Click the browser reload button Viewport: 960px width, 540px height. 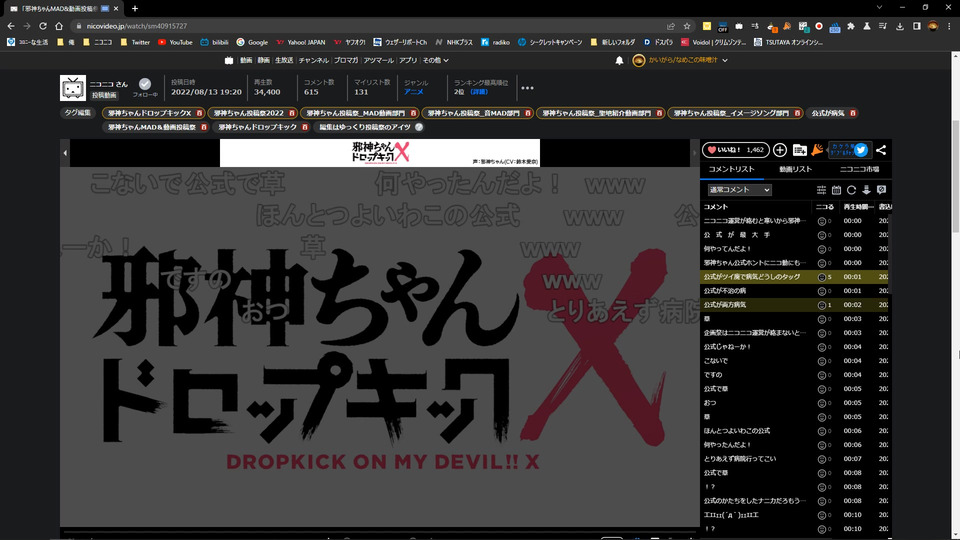click(x=43, y=26)
